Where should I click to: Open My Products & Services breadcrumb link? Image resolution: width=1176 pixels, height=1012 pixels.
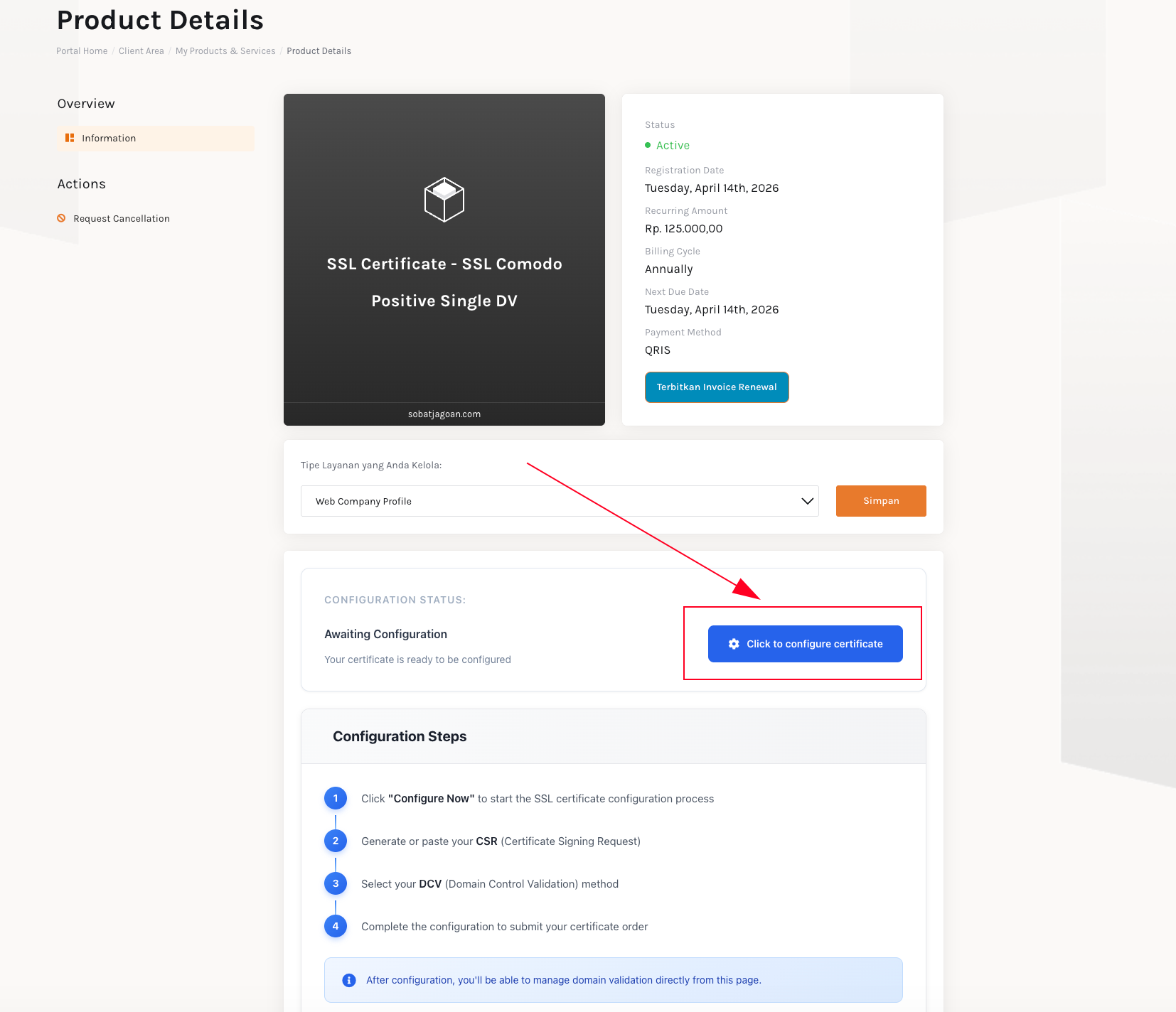point(225,51)
